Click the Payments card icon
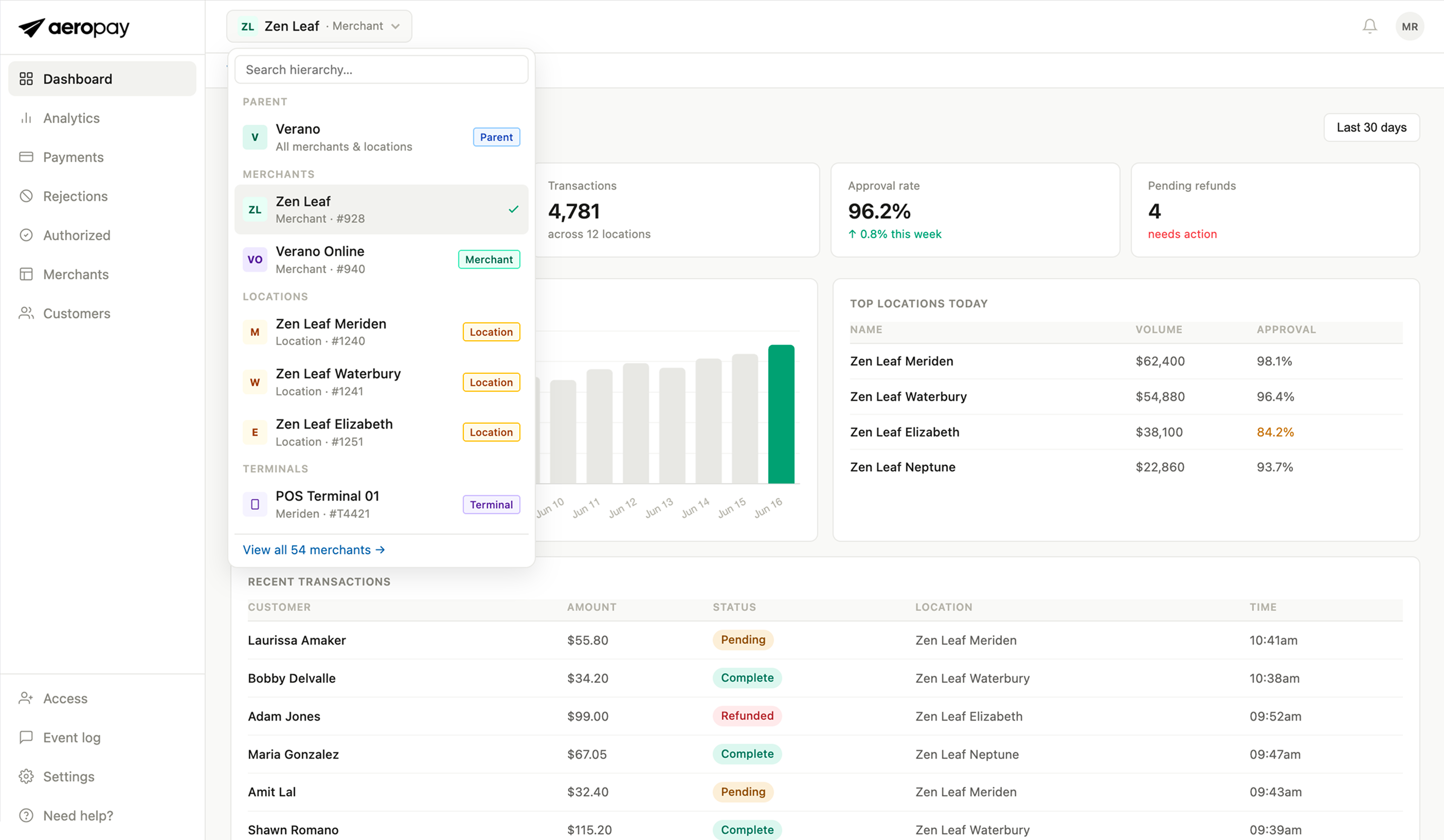Image resolution: width=1444 pixels, height=840 pixels. [x=26, y=157]
